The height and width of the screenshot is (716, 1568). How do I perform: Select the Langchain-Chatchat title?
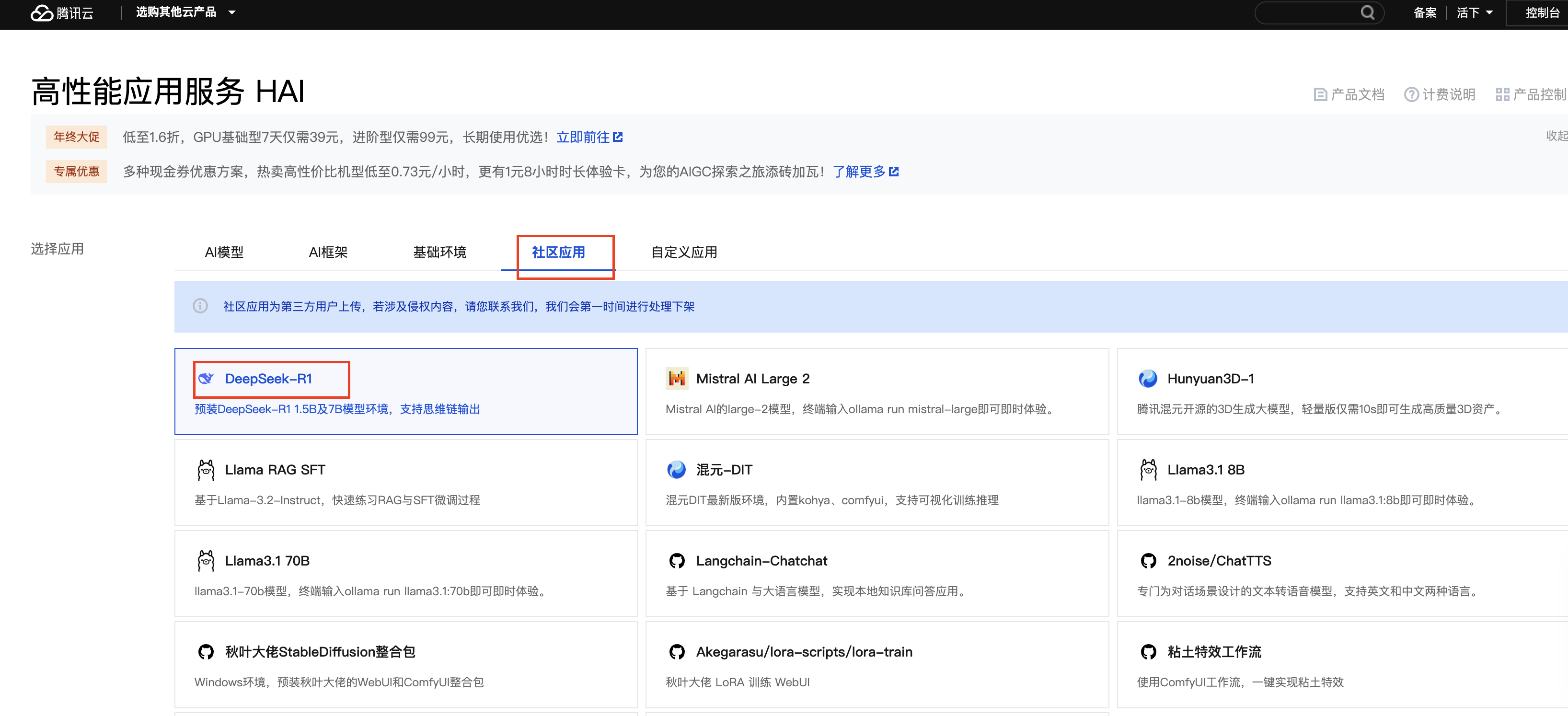pyautogui.click(x=761, y=561)
